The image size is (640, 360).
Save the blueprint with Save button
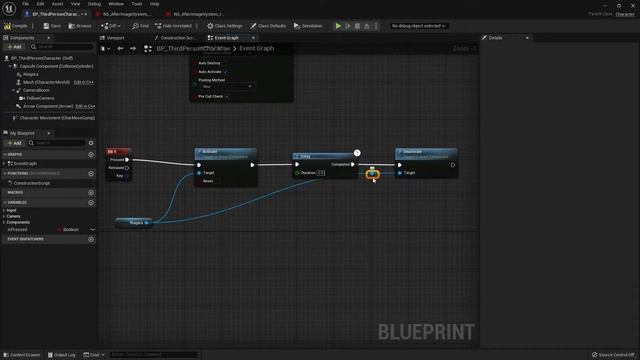(52, 26)
